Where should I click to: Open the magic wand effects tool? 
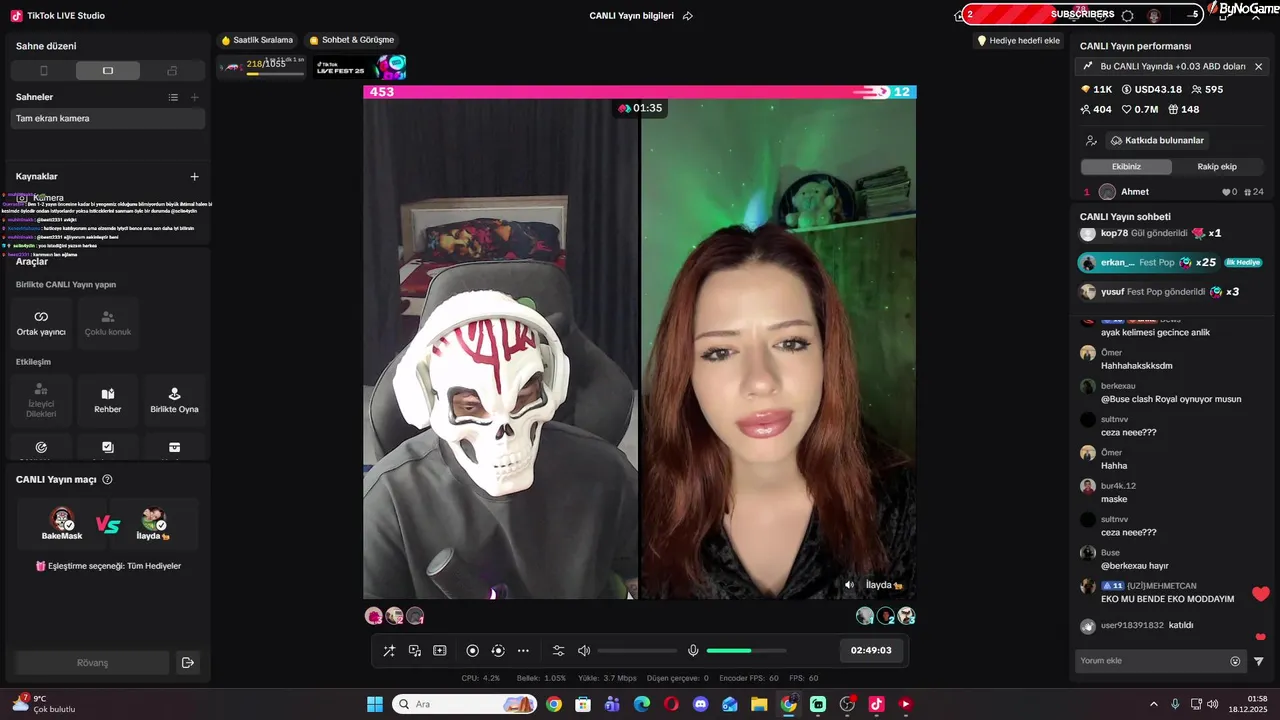389,650
